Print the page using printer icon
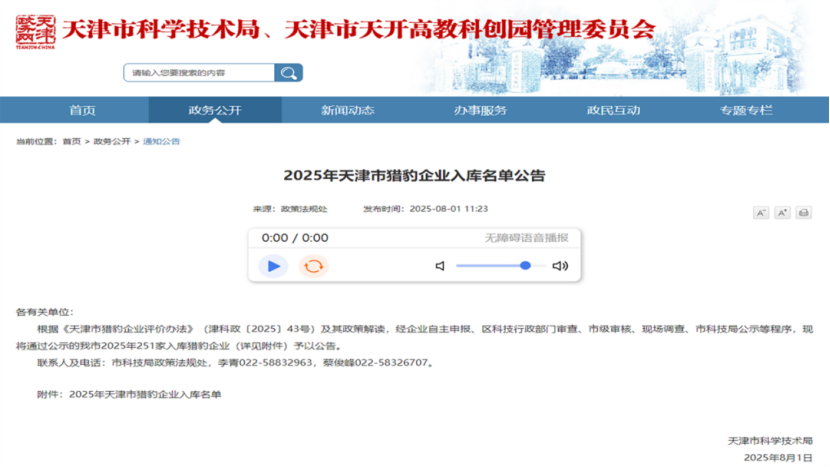 point(803,213)
